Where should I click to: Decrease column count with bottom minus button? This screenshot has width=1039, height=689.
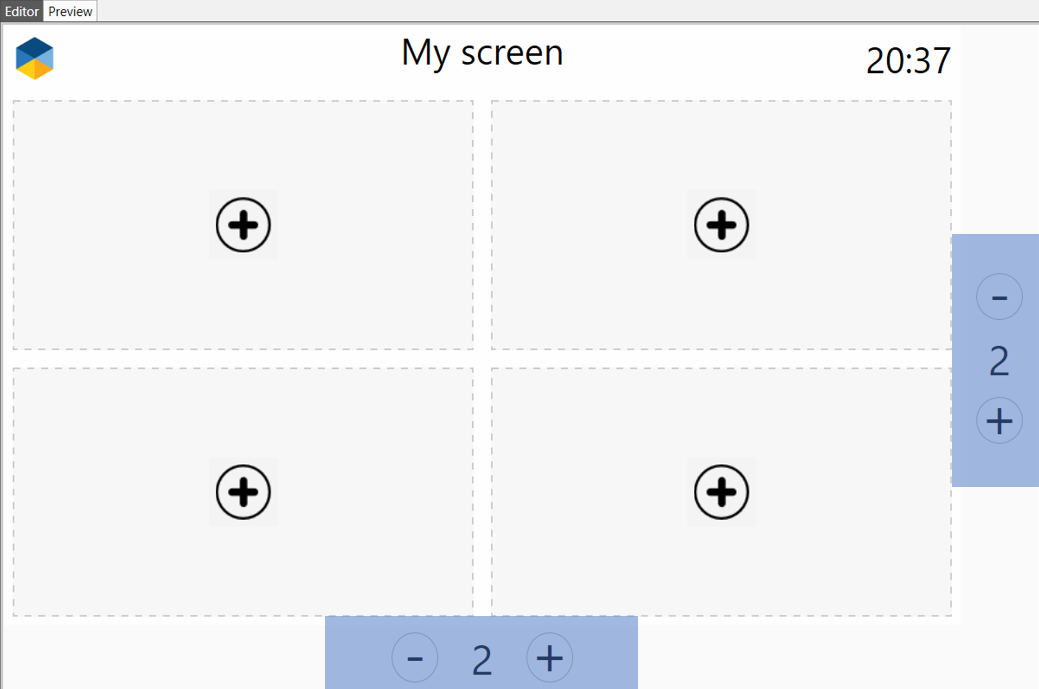pyautogui.click(x=415, y=658)
